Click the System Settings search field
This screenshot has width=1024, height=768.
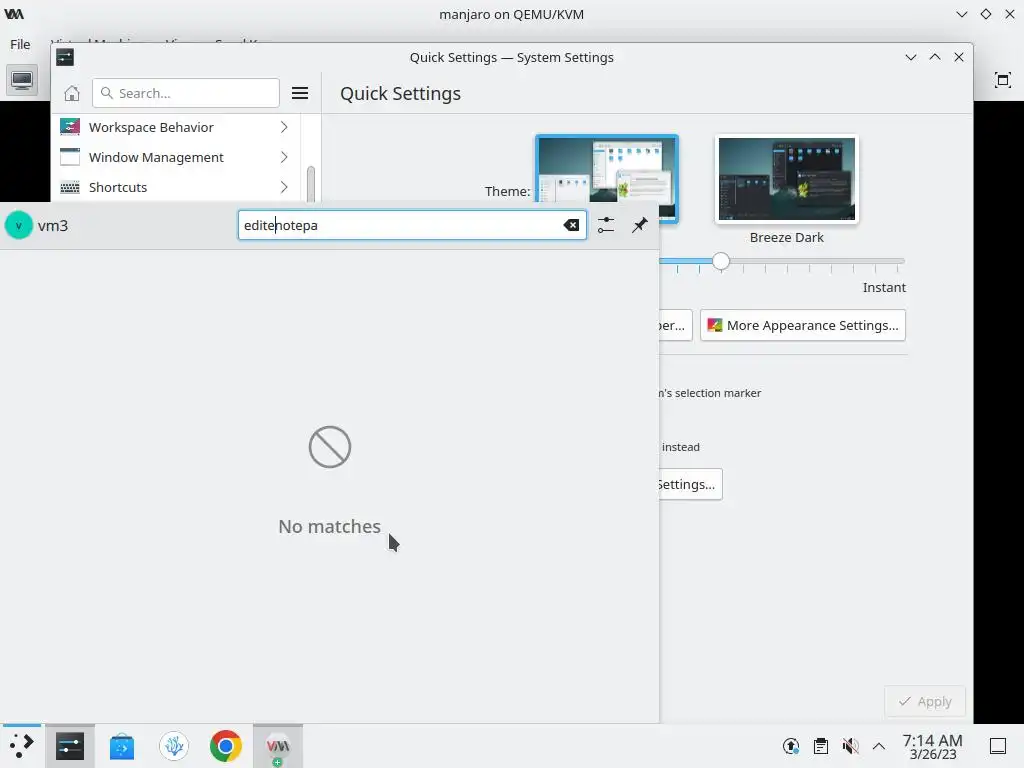(185, 93)
